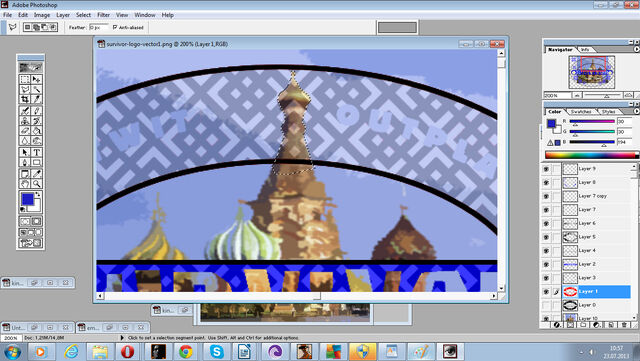
Task: Select Layer 7 row in layers list
Action: coord(596,210)
